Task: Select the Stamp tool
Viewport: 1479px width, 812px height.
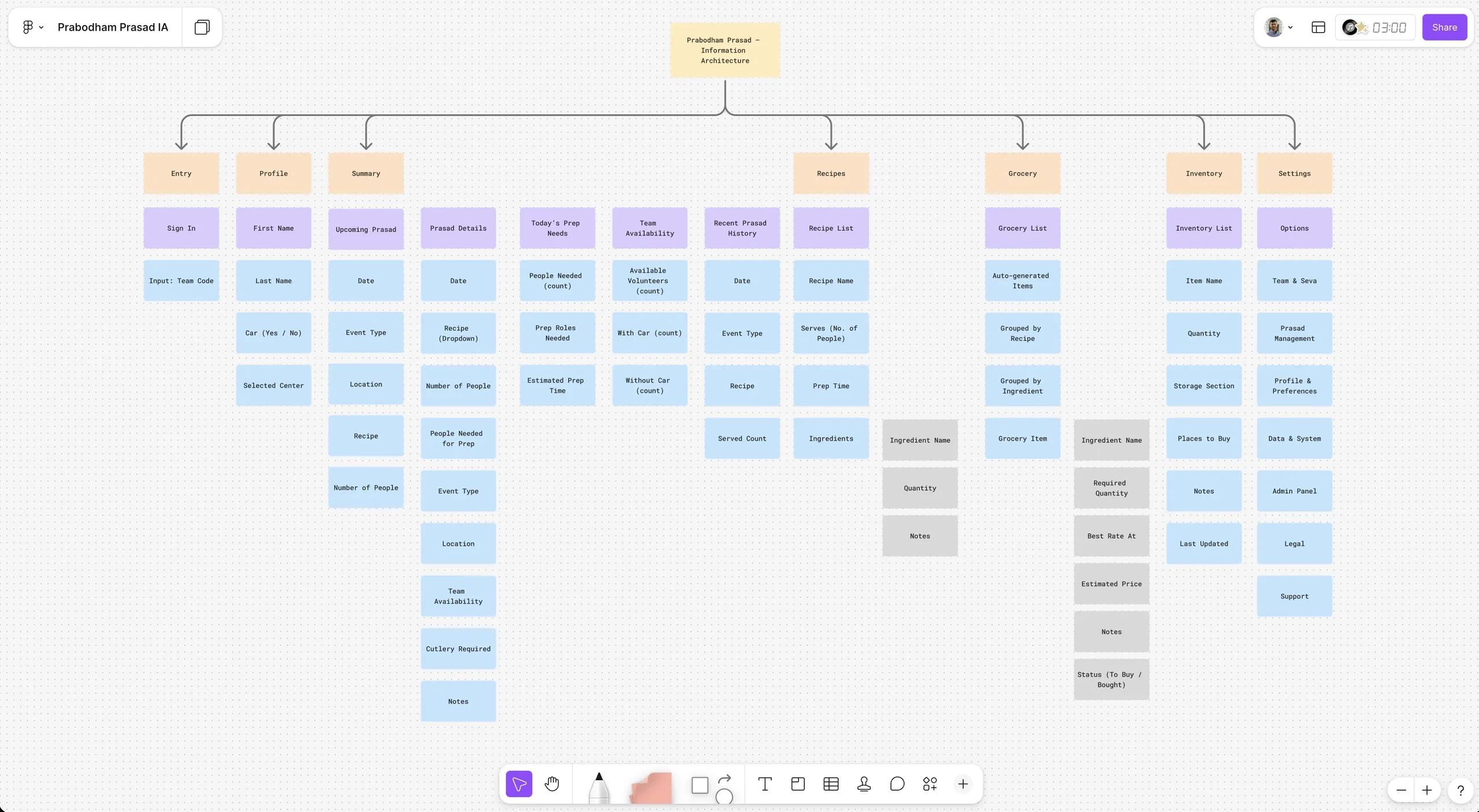Action: (x=865, y=784)
